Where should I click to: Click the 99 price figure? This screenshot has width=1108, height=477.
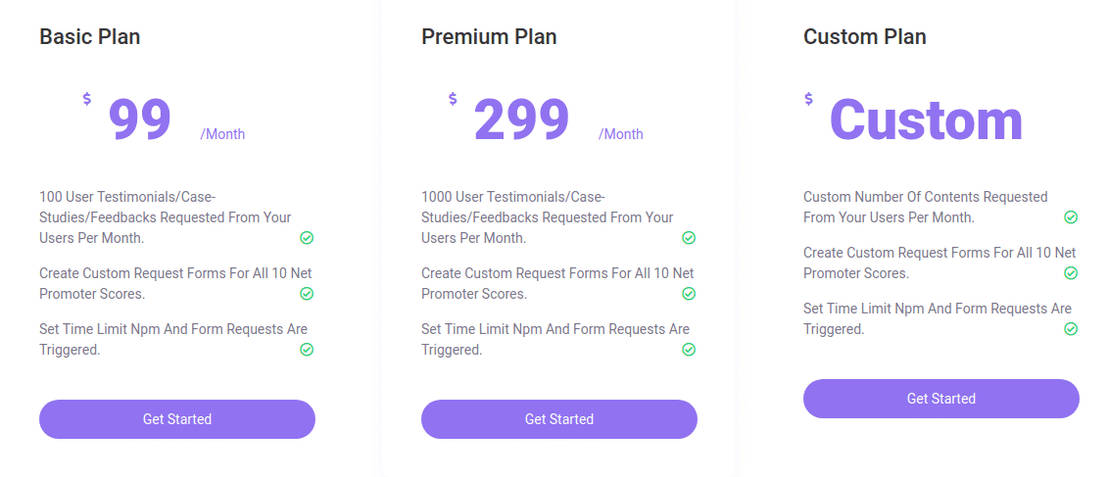pos(140,120)
